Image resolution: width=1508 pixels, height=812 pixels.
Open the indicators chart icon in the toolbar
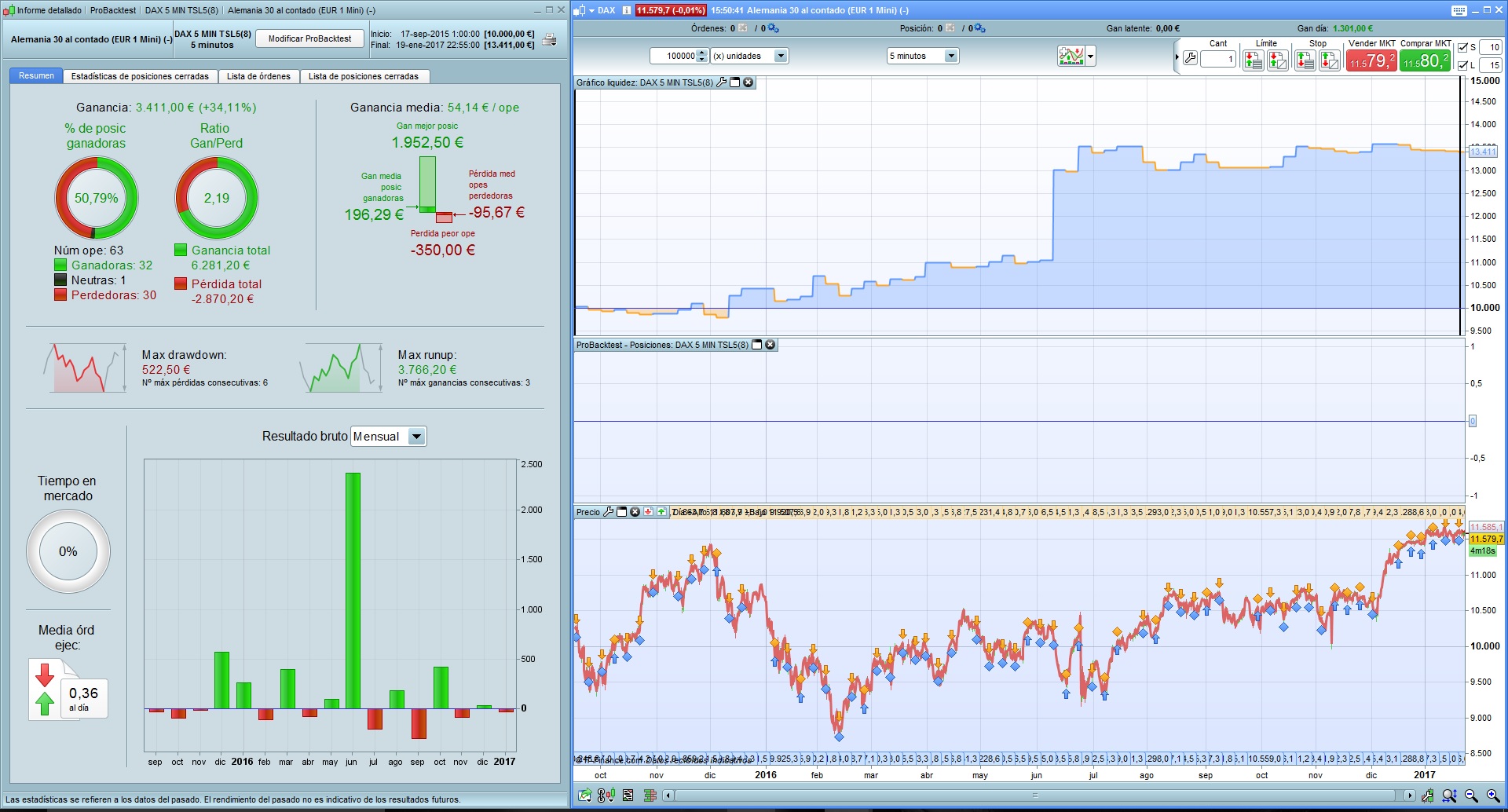pyautogui.click(x=1071, y=56)
